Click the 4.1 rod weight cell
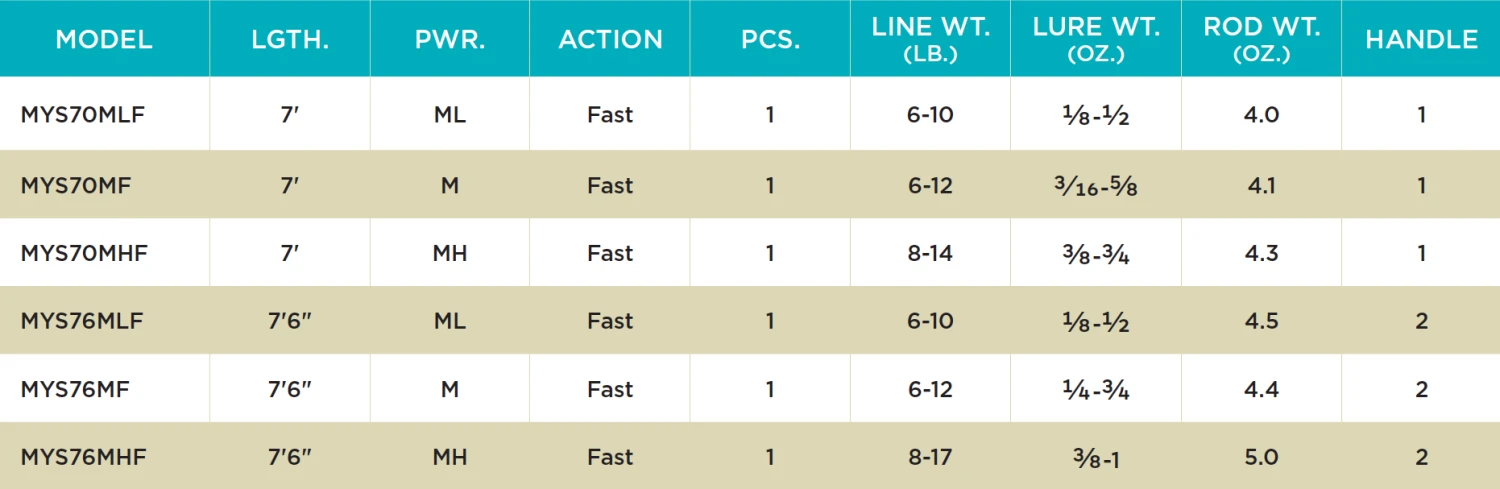The height and width of the screenshot is (489, 1500). click(1261, 186)
